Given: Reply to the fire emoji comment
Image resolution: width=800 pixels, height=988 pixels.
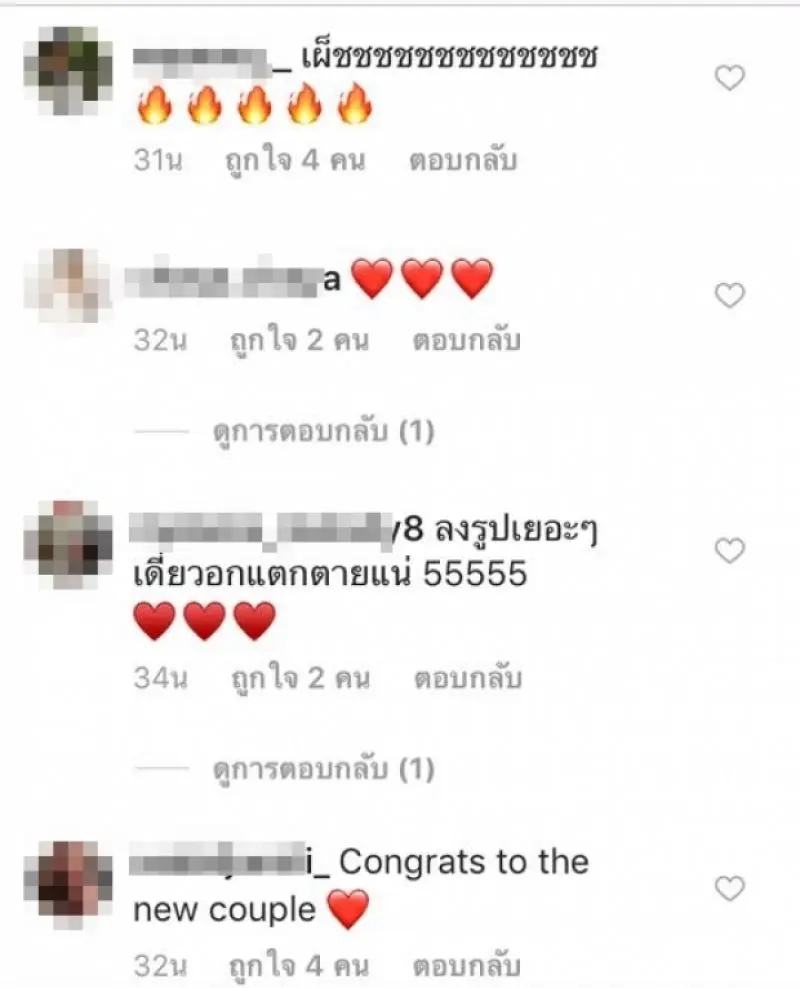Looking at the screenshot, I should pos(463,161).
